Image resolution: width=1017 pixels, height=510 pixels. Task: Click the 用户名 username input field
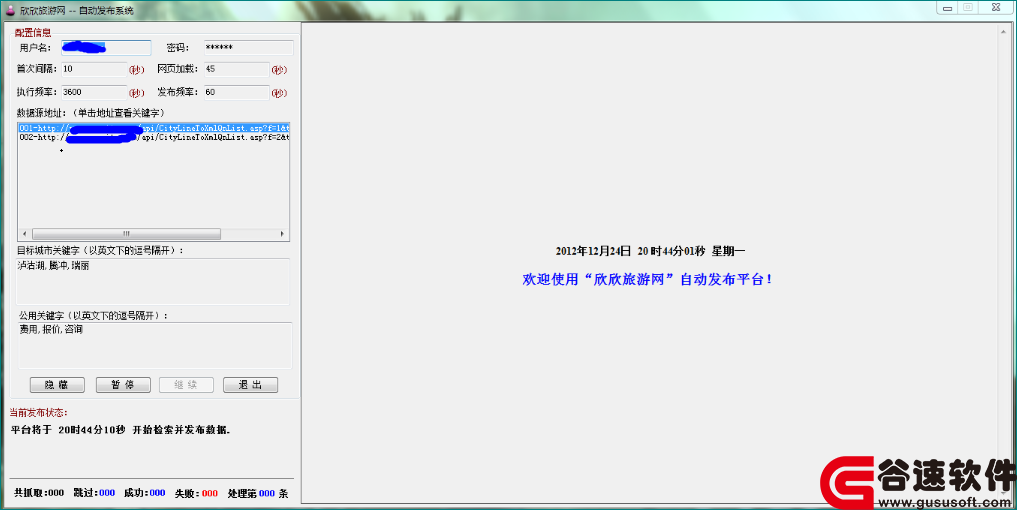pos(106,47)
